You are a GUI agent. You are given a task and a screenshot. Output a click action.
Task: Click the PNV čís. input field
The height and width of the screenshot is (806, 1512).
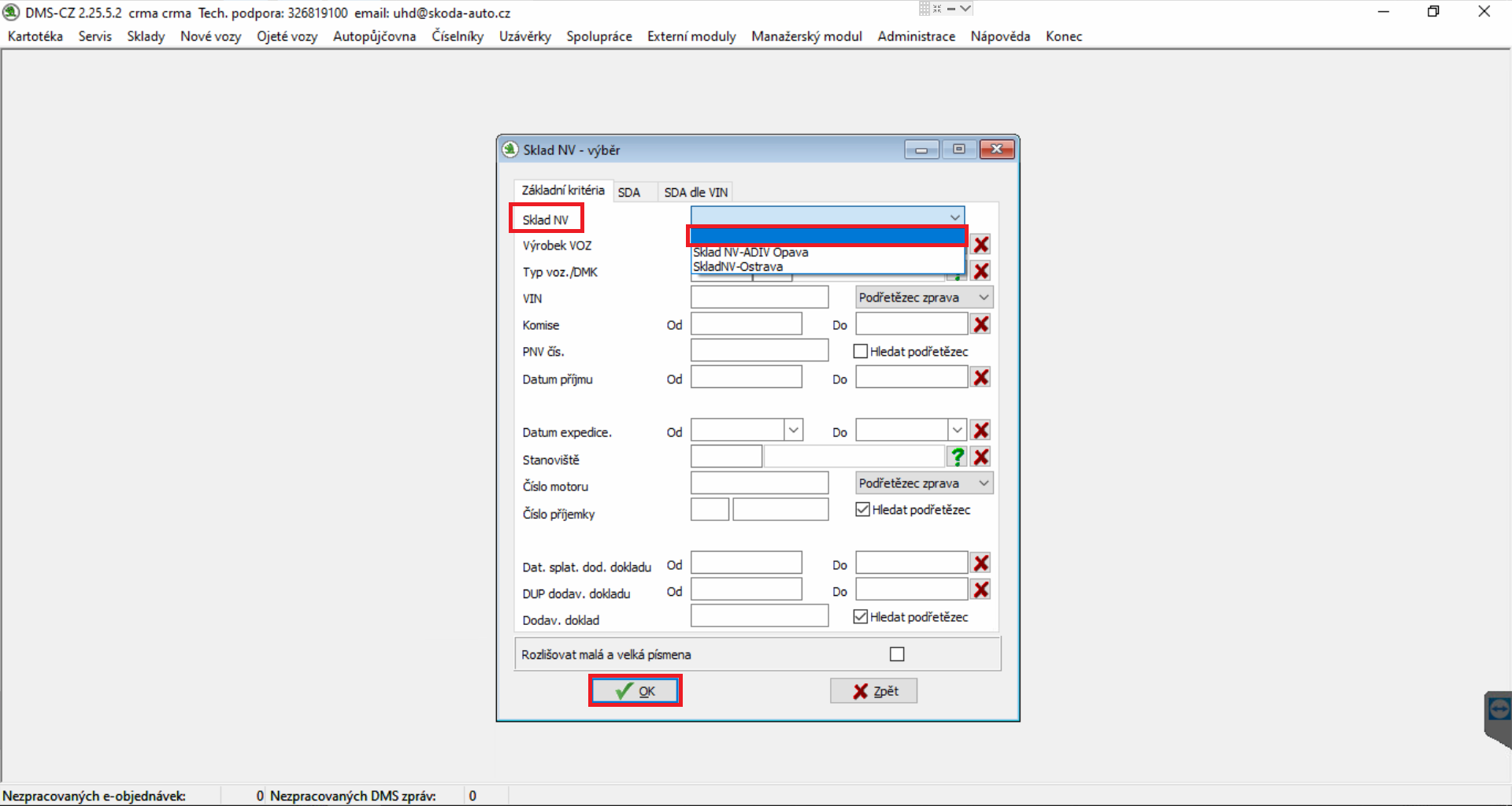pos(759,351)
